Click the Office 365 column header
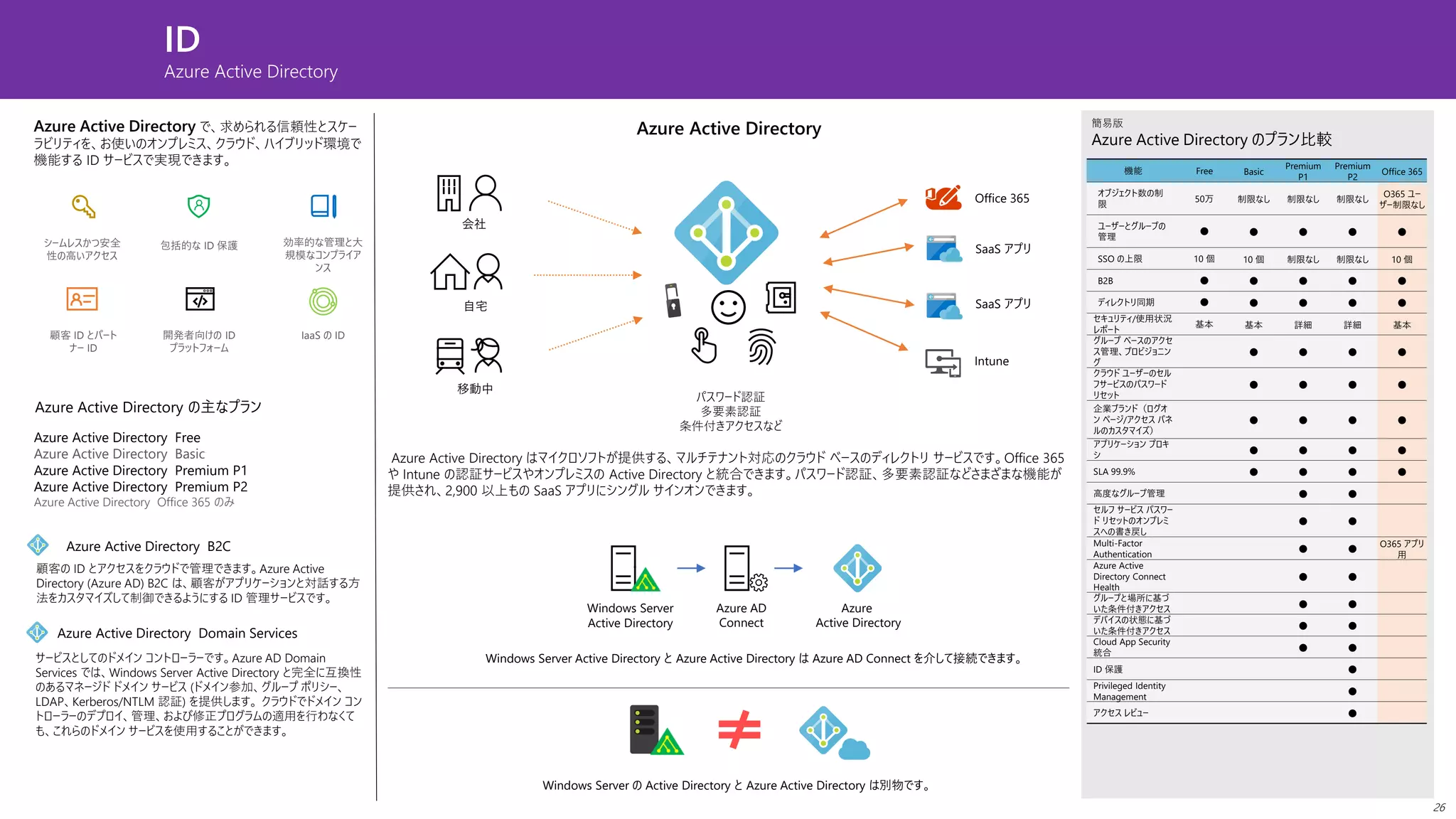Screen dimensions: 1456x819 (x=1402, y=171)
